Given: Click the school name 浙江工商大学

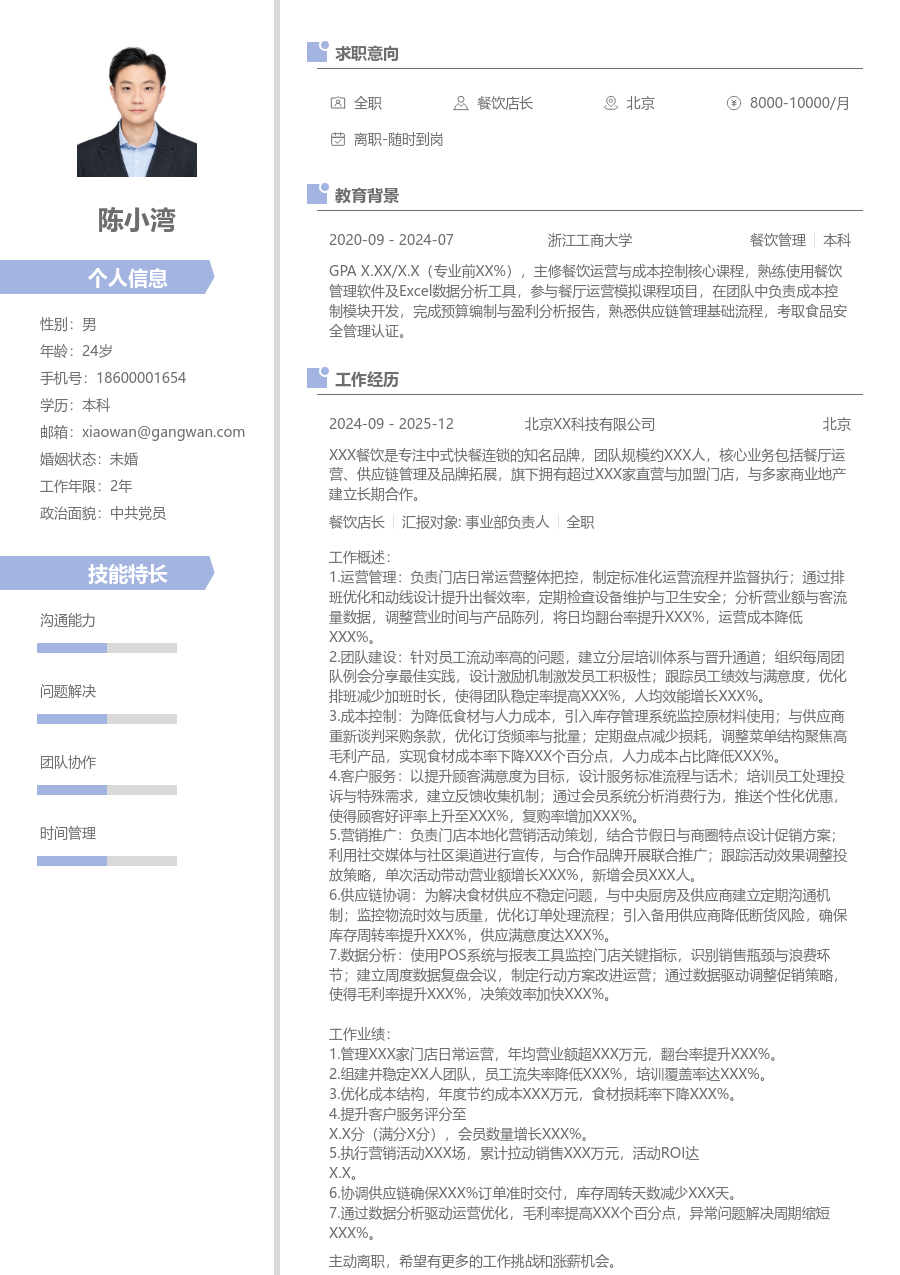Looking at the screenshot, I should point(590,240).
